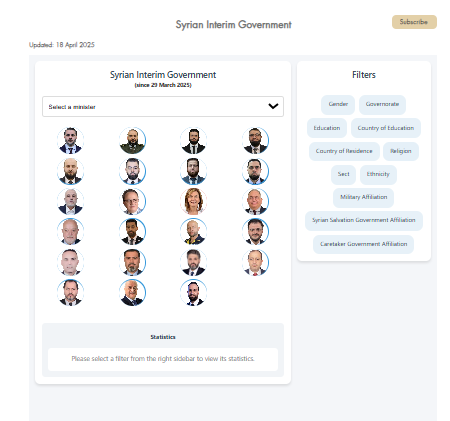Apply the Governorate filter

tap(382, 104)
